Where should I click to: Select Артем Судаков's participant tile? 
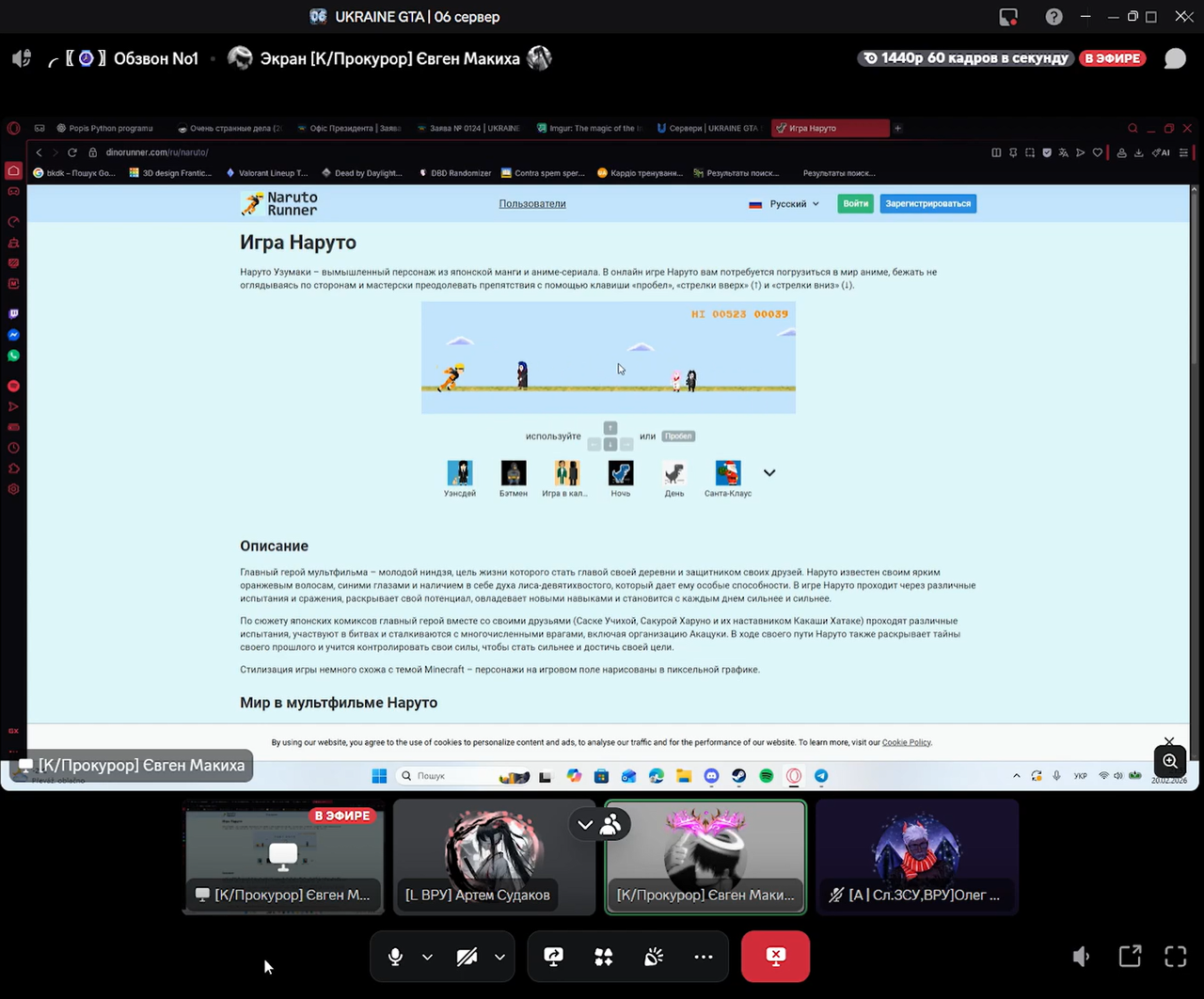pyautogui.click(x=495, y=857)
